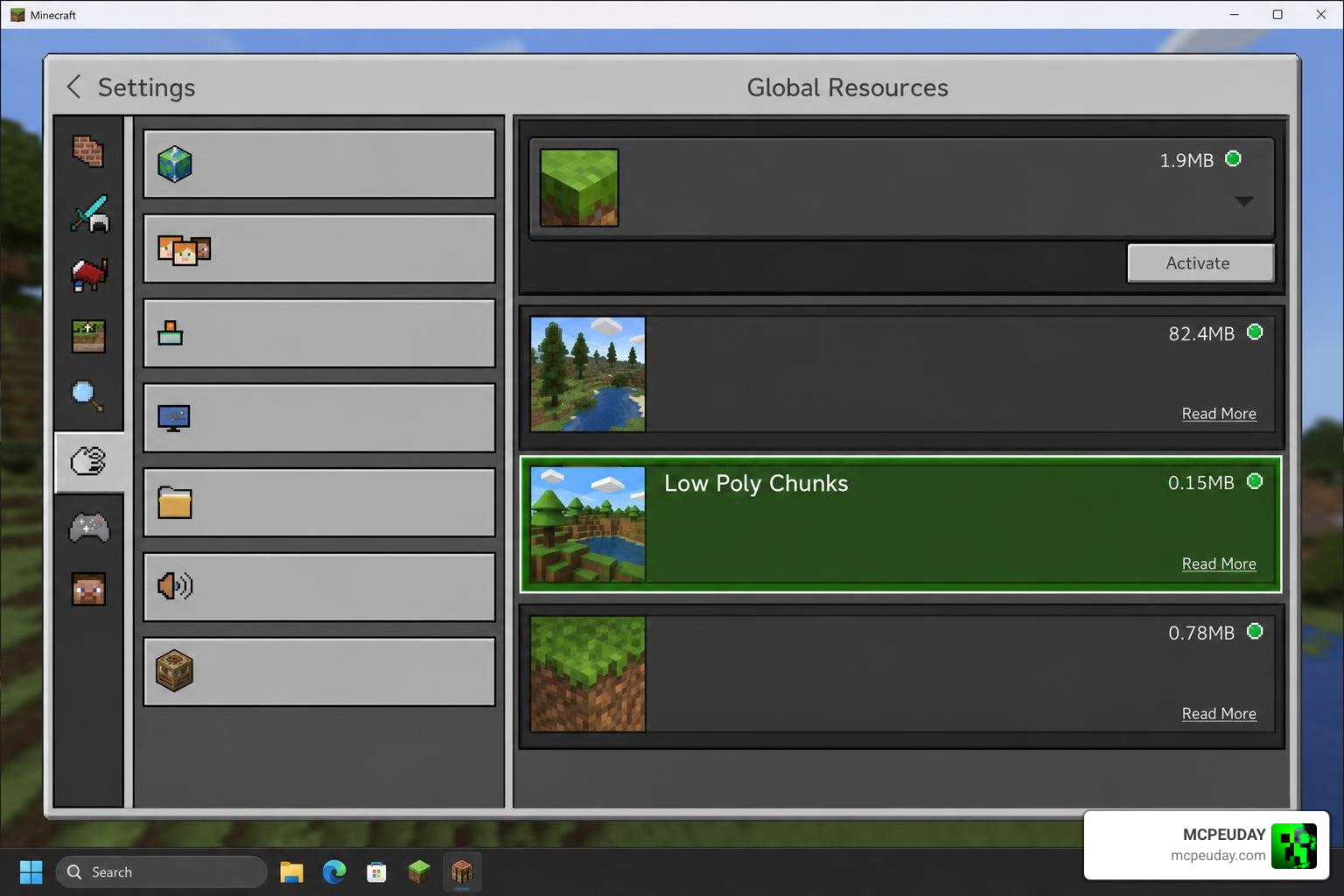
Task: Open the globe cube settings row
Action: pos(319,164)
